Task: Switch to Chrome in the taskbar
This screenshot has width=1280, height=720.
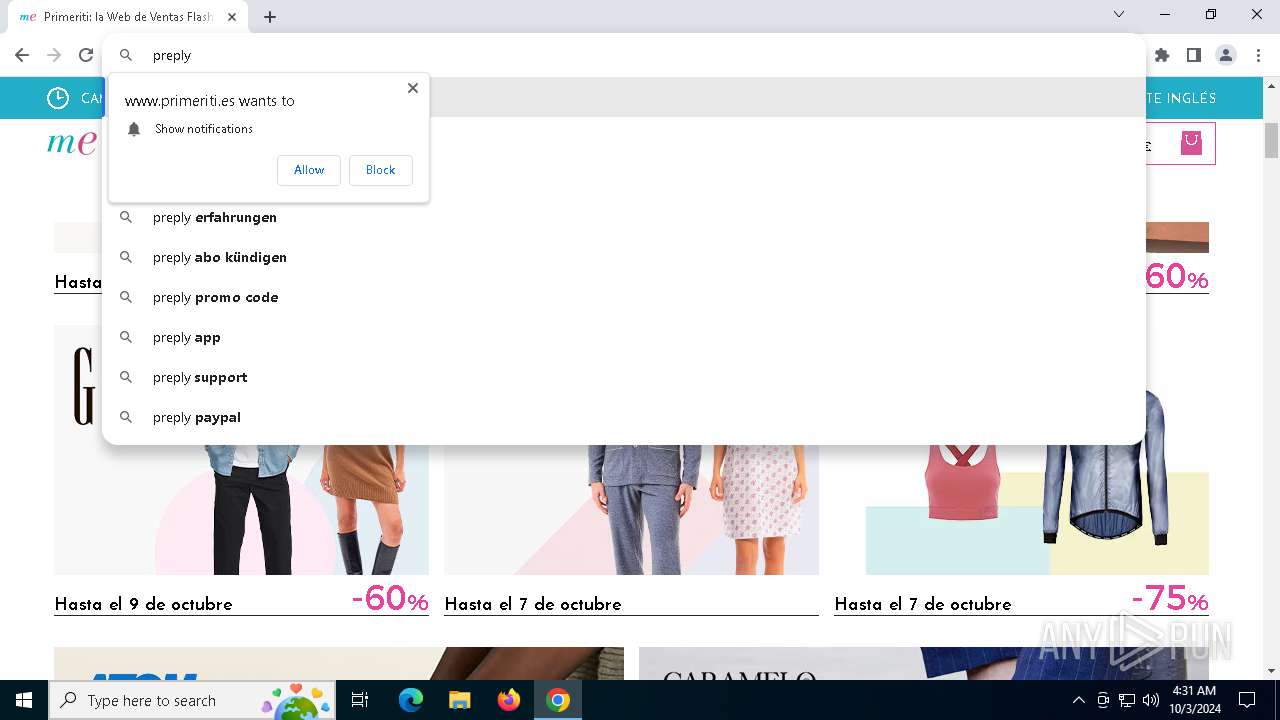Action: [558, 700]
